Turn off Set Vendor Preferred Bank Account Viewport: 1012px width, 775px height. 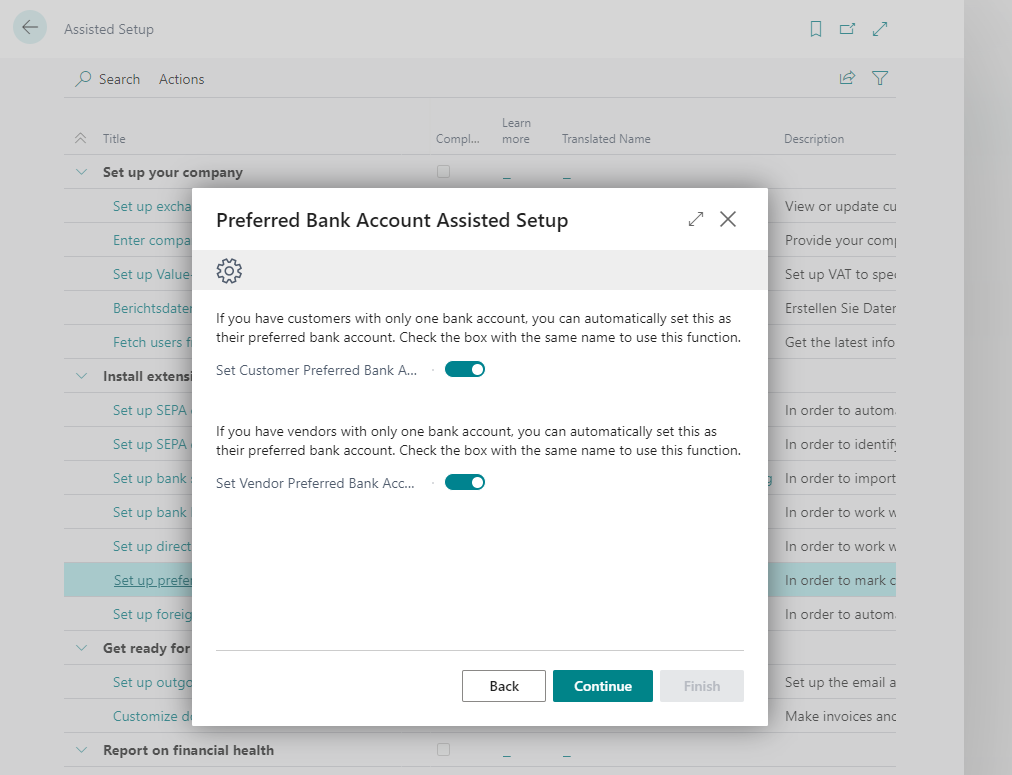[x=464, y=482]
